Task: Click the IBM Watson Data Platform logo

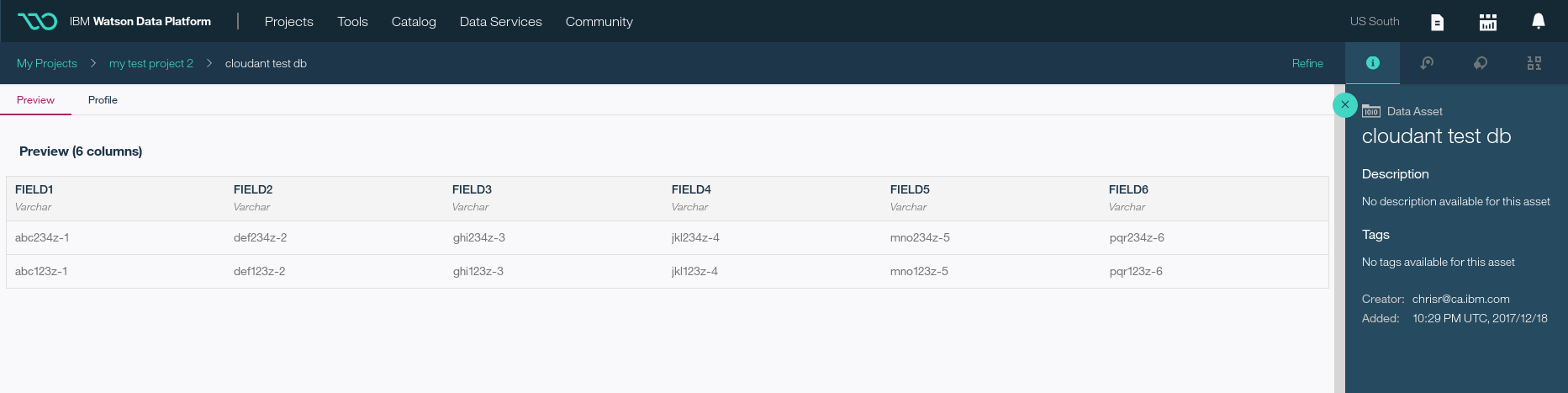Action: pos(37,21)
